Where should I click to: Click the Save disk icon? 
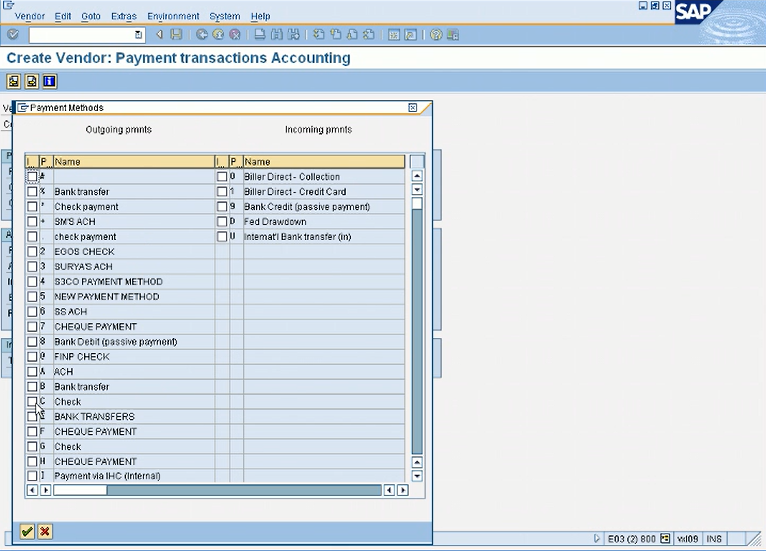point(176,35)
